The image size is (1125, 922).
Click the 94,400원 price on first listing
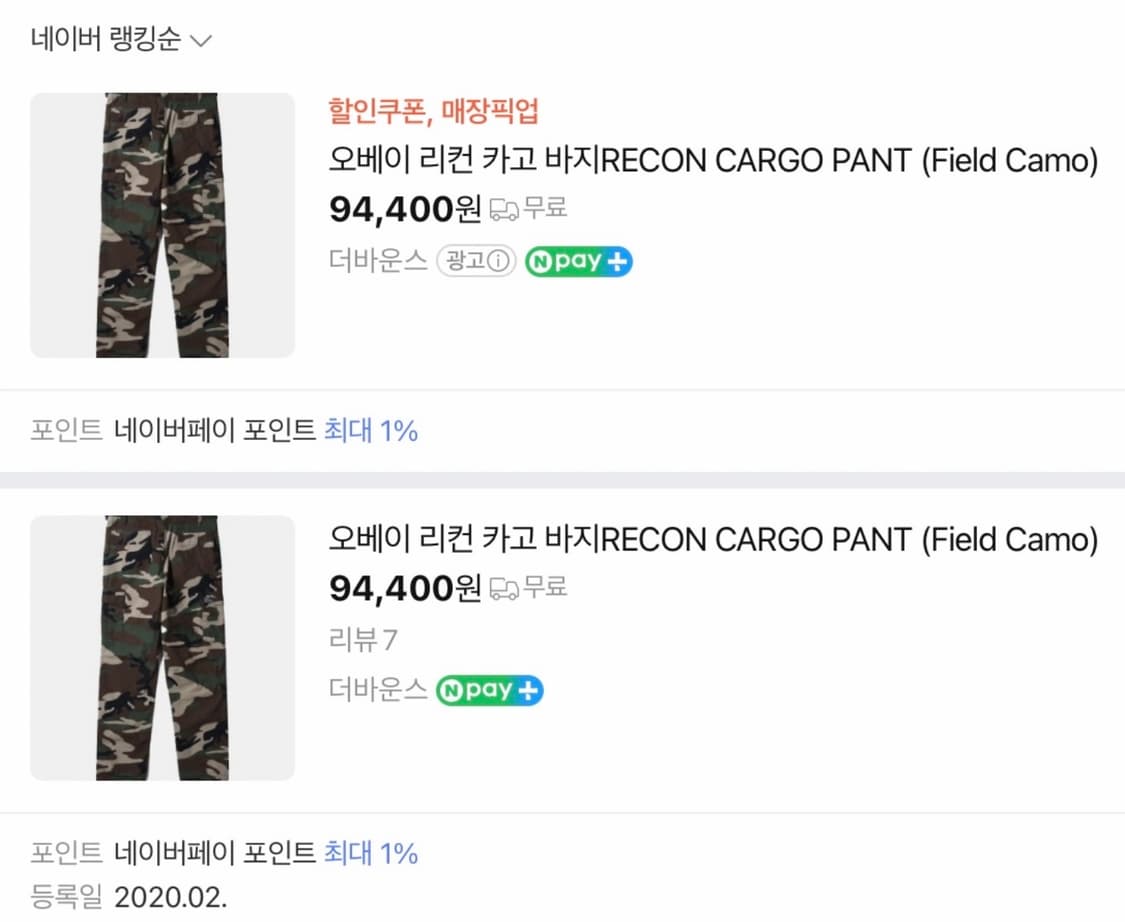tap(405, 210)
